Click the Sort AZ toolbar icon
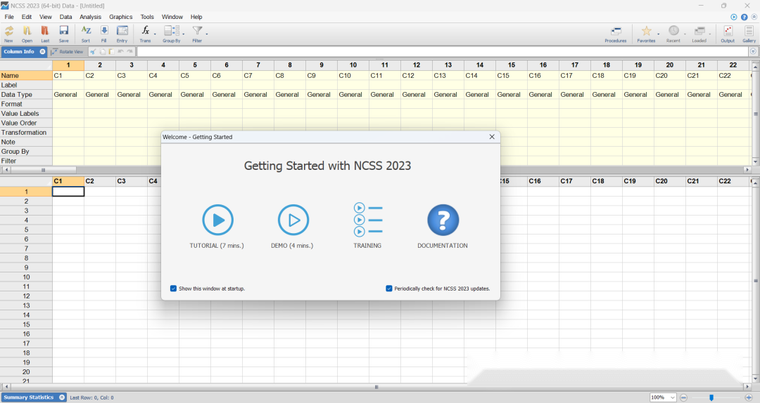This screenshot has height=403, width=760. pos(86,32)
